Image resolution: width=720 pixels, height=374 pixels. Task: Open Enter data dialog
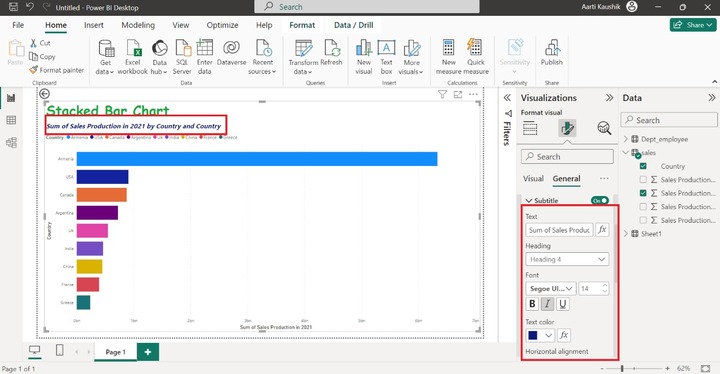click(204, 57)
